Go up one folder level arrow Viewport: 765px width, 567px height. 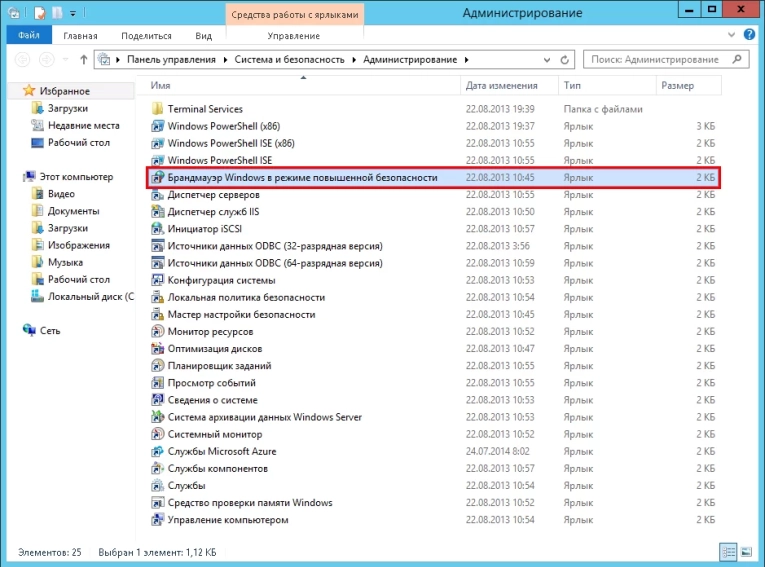point(83,60)
